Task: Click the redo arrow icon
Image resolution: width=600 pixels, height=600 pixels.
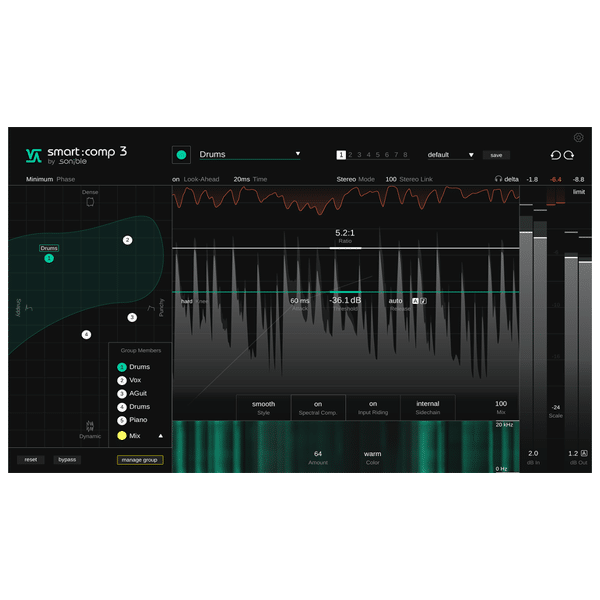Action: tap(569, 155)
